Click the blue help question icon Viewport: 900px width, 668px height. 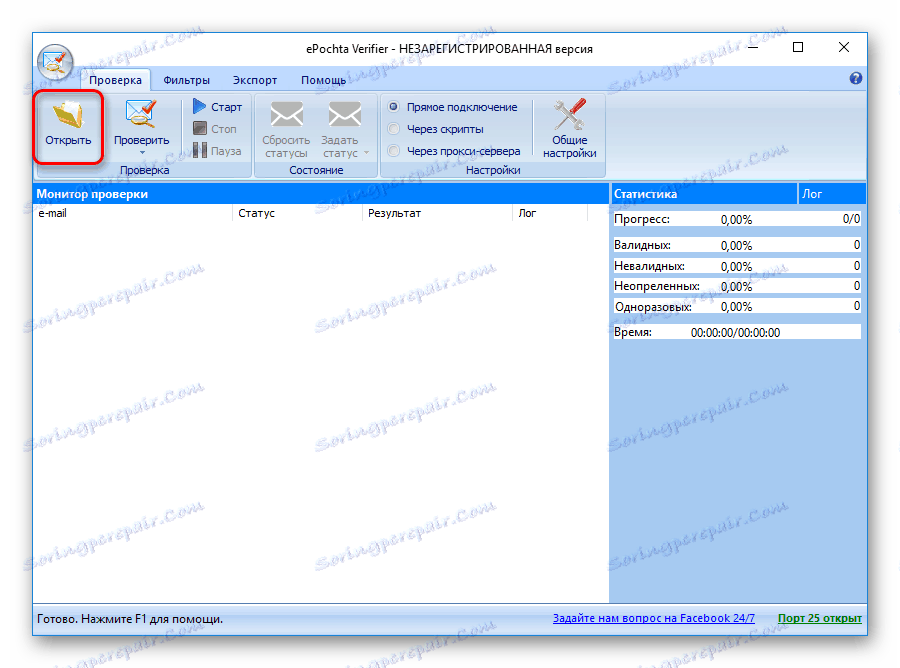click(855, 79)
